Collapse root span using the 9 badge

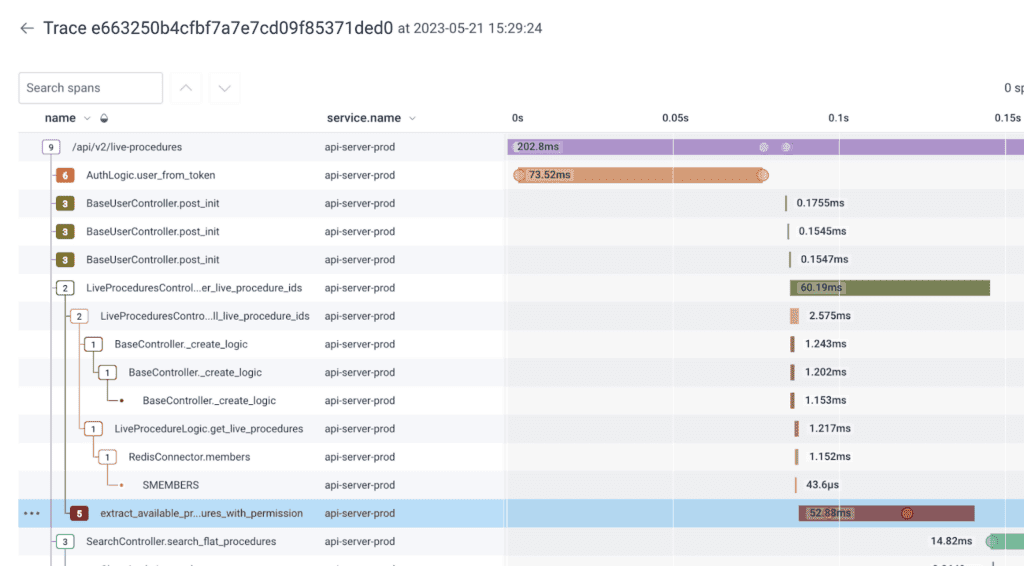(51, 147)
